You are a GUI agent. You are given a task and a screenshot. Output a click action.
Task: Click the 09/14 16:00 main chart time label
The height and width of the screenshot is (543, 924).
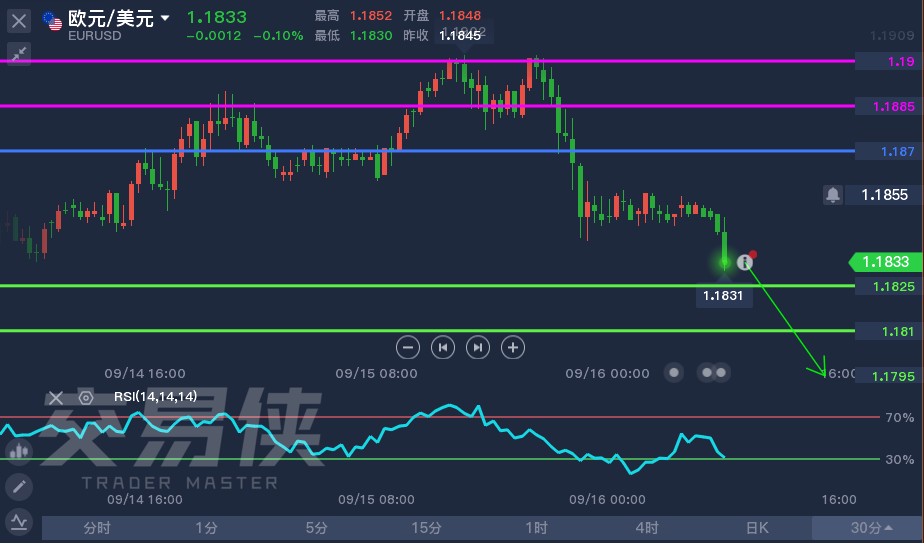(145, 374)
